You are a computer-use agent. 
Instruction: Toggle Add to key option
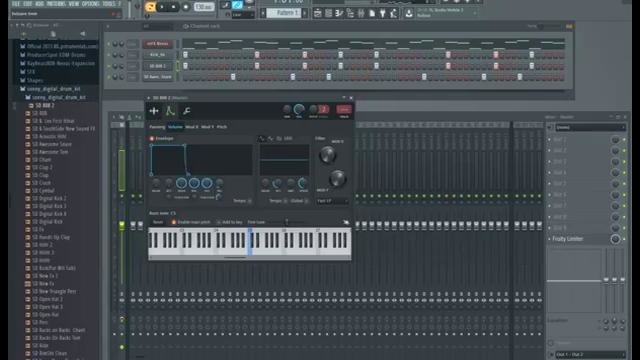[219, 222]
